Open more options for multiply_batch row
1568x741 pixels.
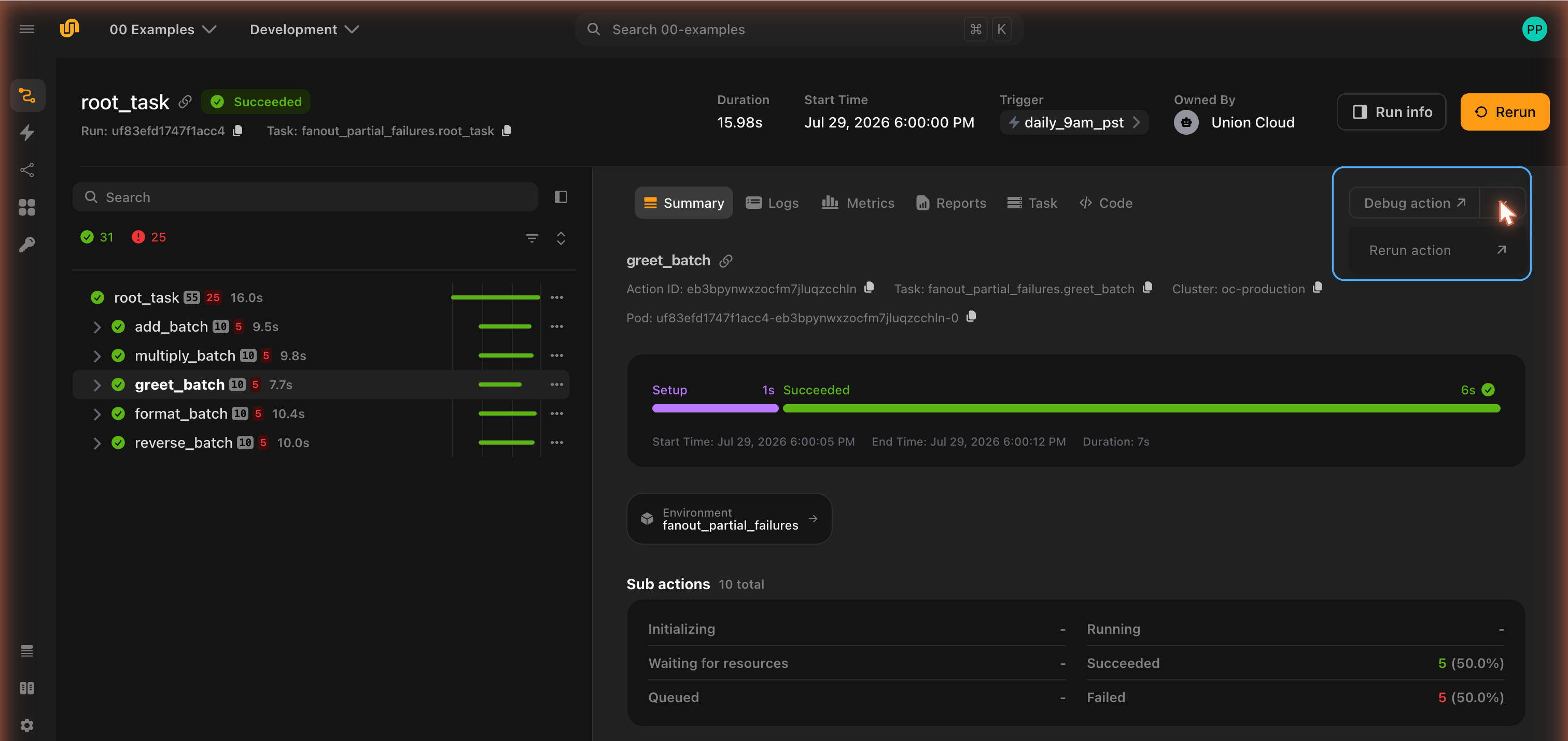point(556,355)
